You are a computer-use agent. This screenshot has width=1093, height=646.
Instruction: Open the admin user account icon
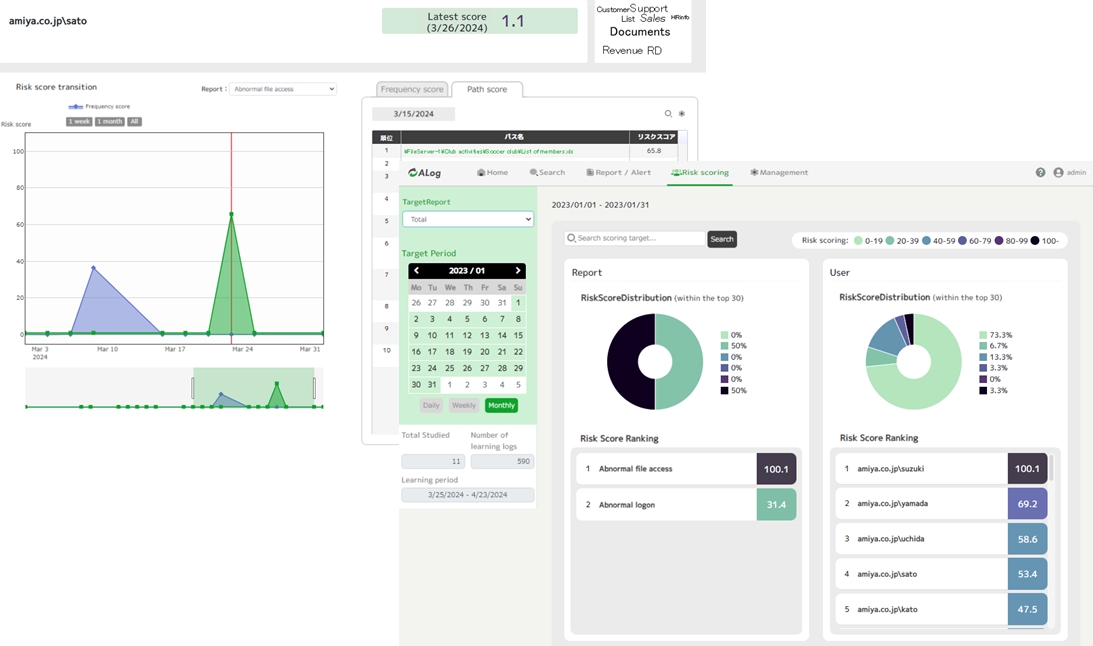(1057, 172)
